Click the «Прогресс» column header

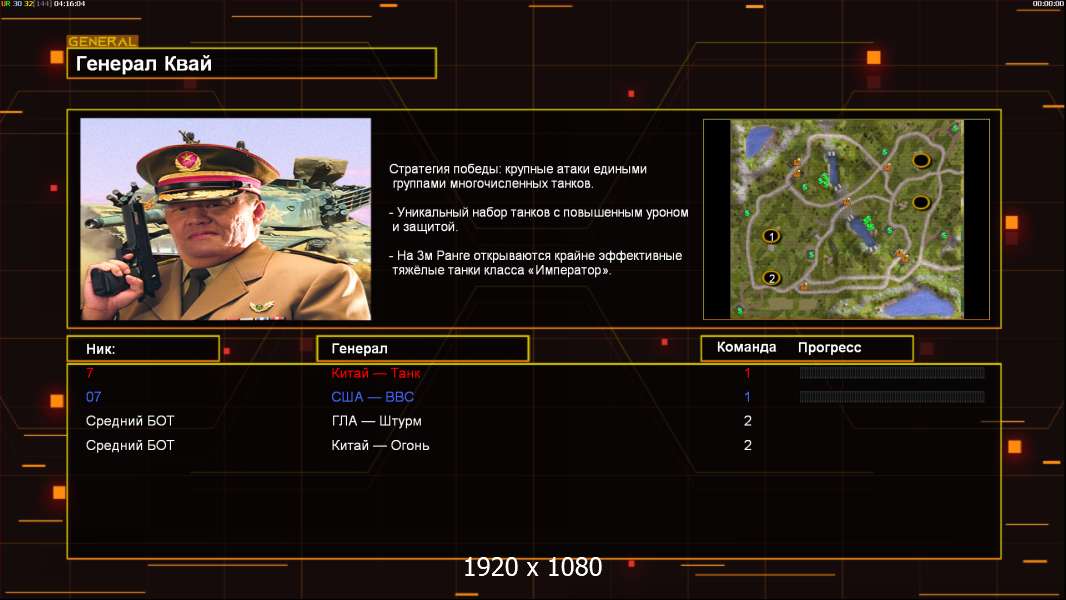click(829, 348)
